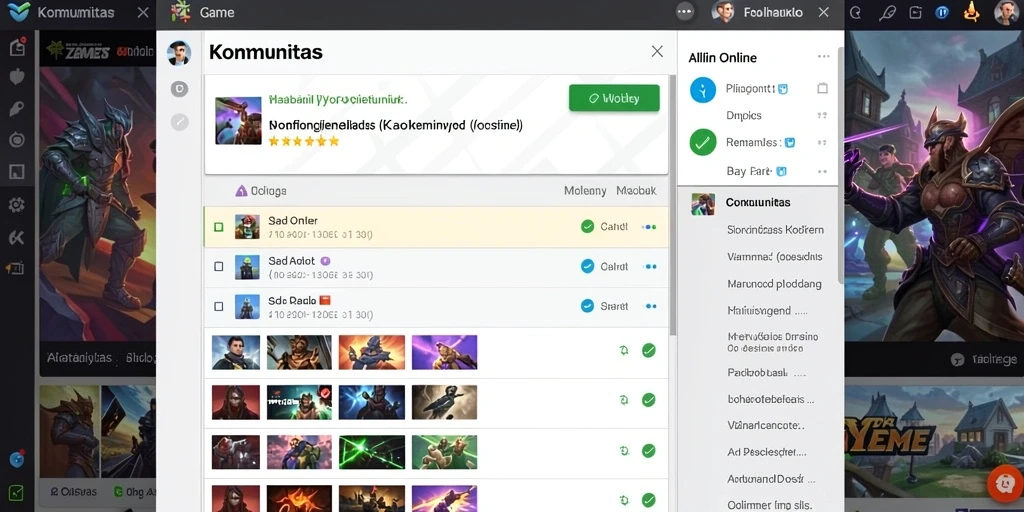The image size is (1024, 512).
Task: Close the Konmunitas panel
Action: coord(657,52)
